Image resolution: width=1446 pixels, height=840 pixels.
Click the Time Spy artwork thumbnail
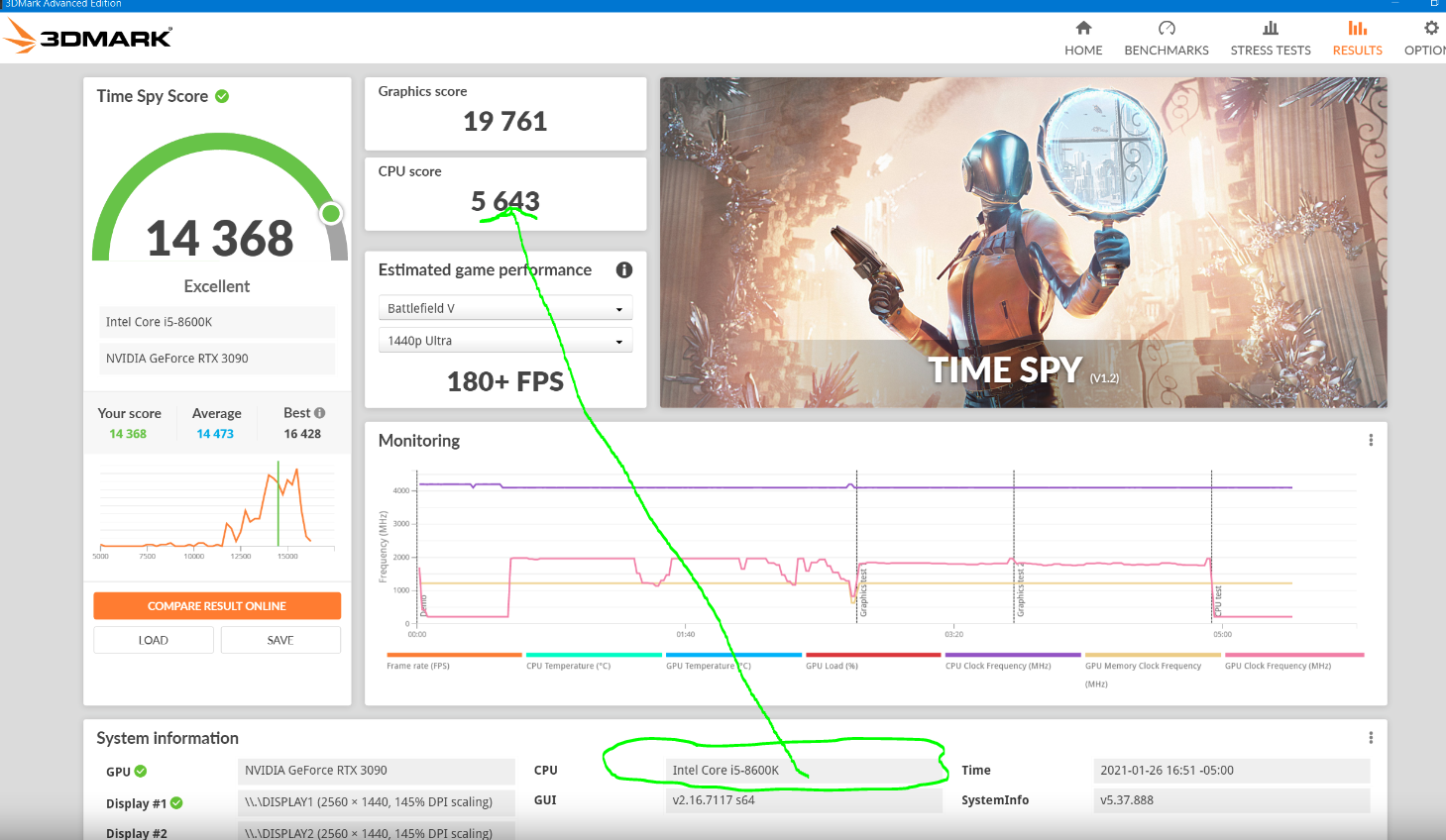point(1024,243)
